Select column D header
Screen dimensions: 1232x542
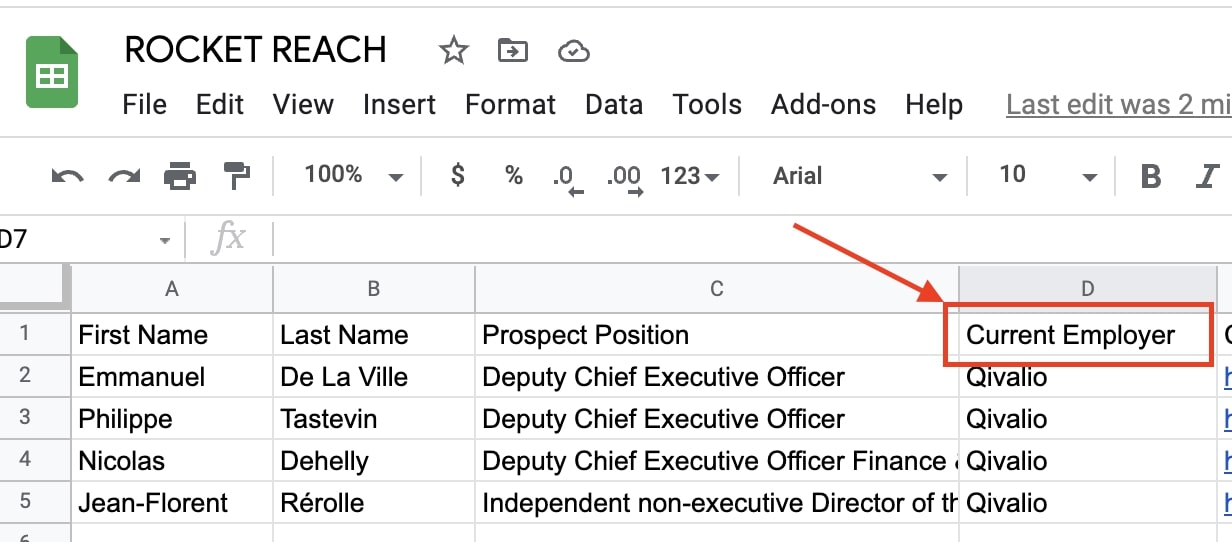tap(1088, 289)
